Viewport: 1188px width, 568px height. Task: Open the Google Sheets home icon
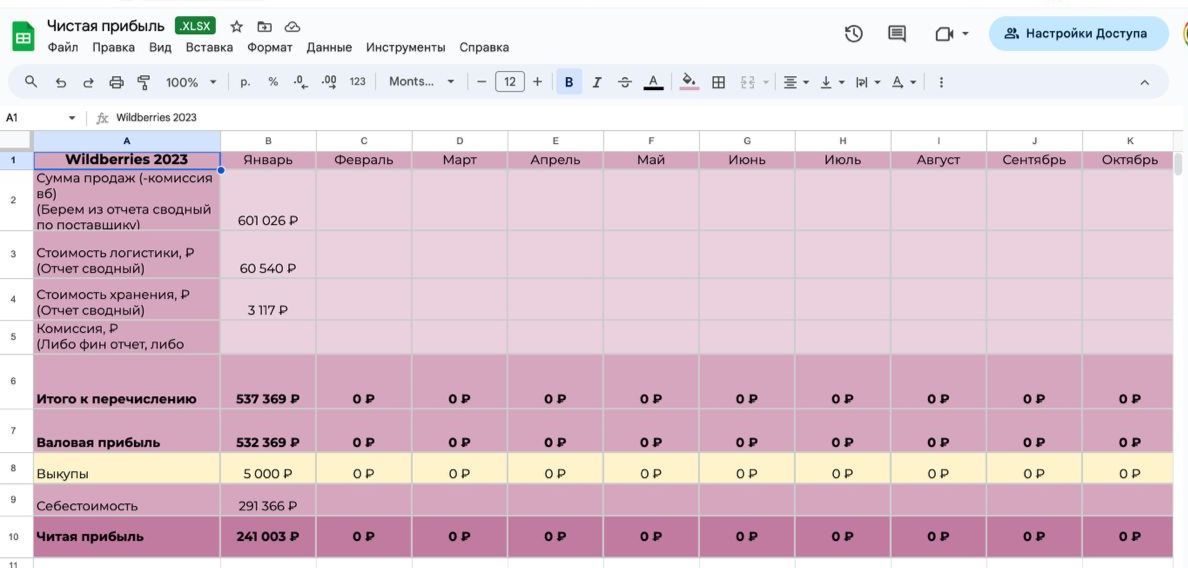(x=23, y=36)
